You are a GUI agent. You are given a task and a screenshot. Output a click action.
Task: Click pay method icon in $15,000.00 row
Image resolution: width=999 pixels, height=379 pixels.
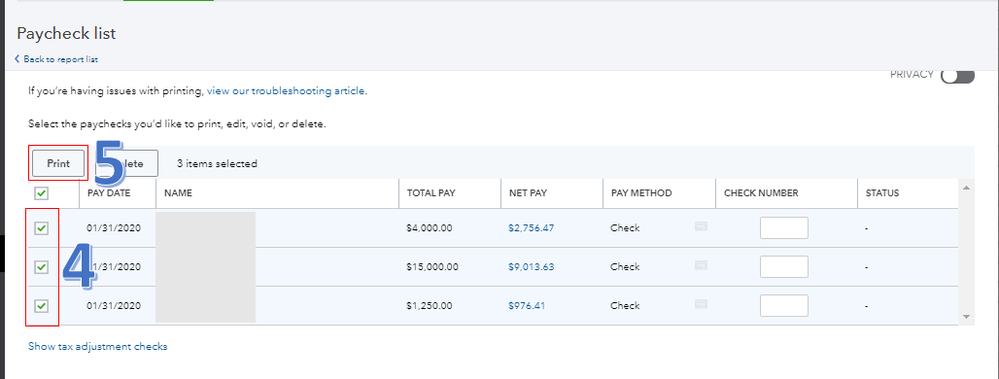point(701,265)
